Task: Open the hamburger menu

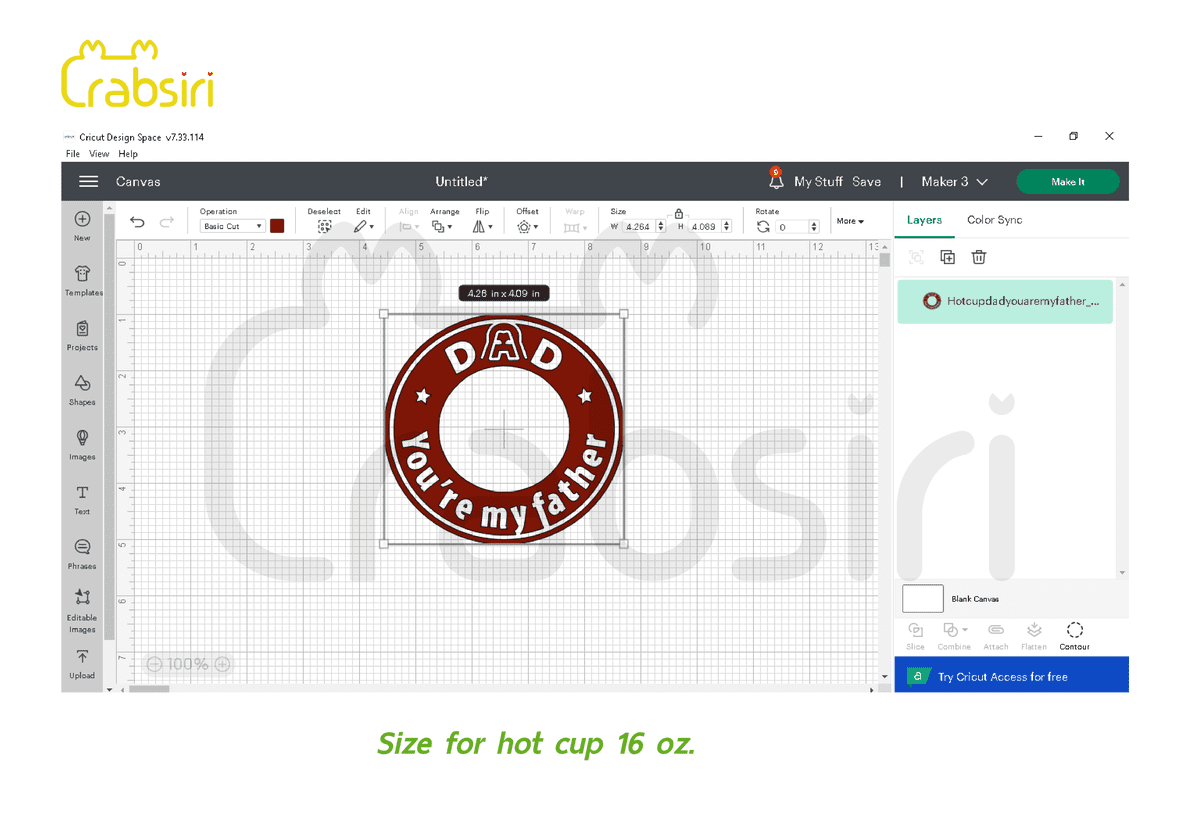Action: pos(89,181)
